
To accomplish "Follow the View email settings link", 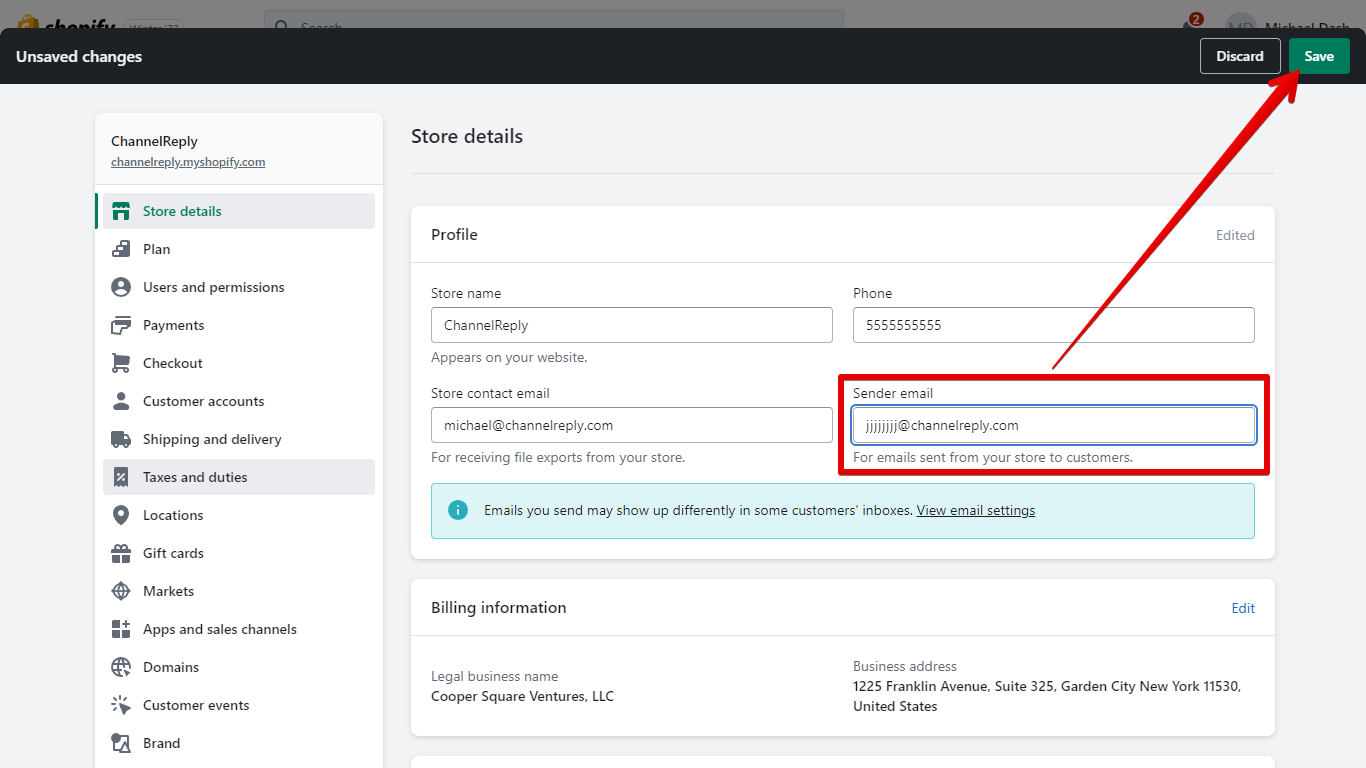I will (976, 510).
